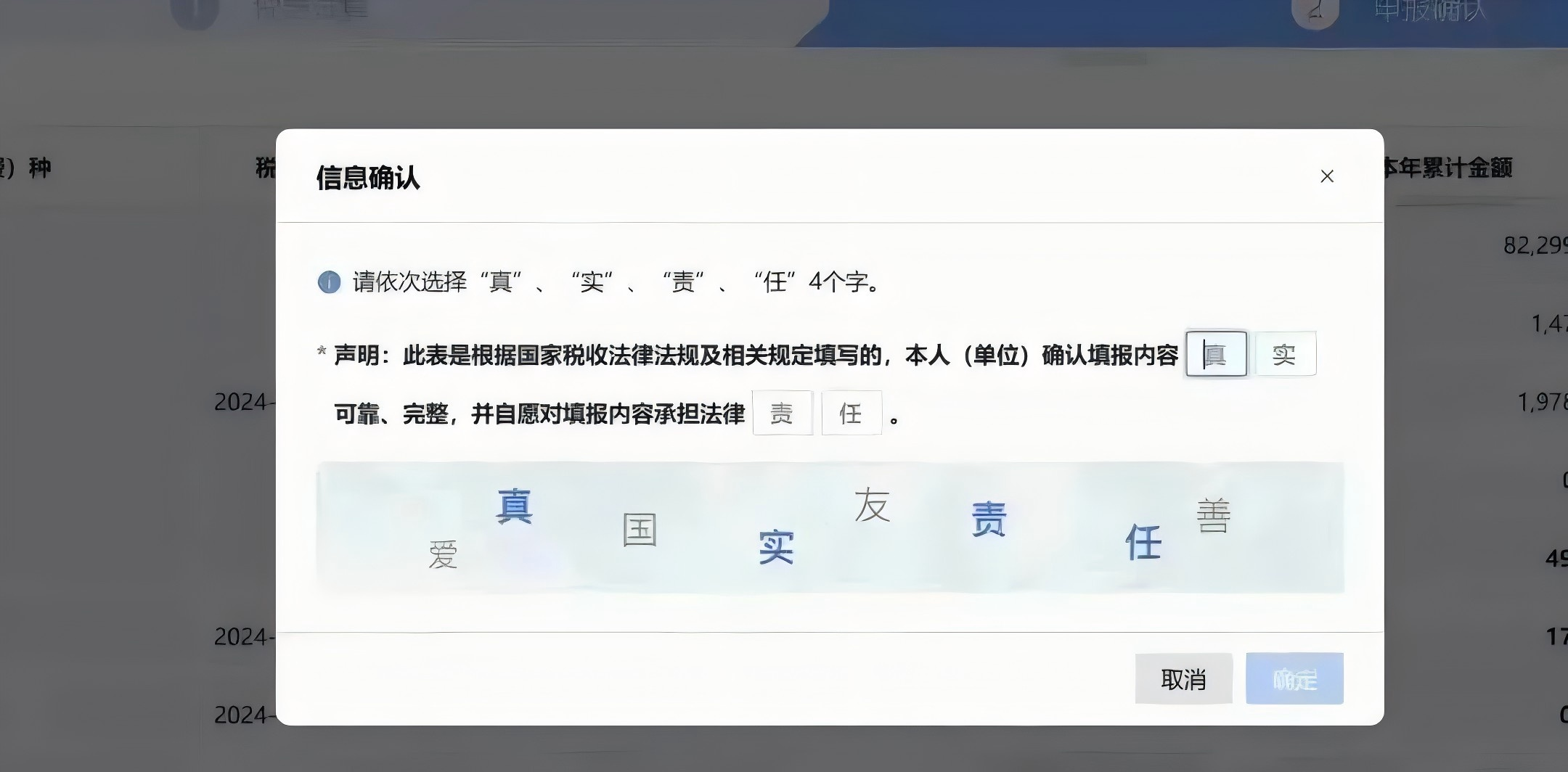Viewport: 1568px width, 772px height.
Task: Click the 取消 button
Action: [x=1184, y=679]
